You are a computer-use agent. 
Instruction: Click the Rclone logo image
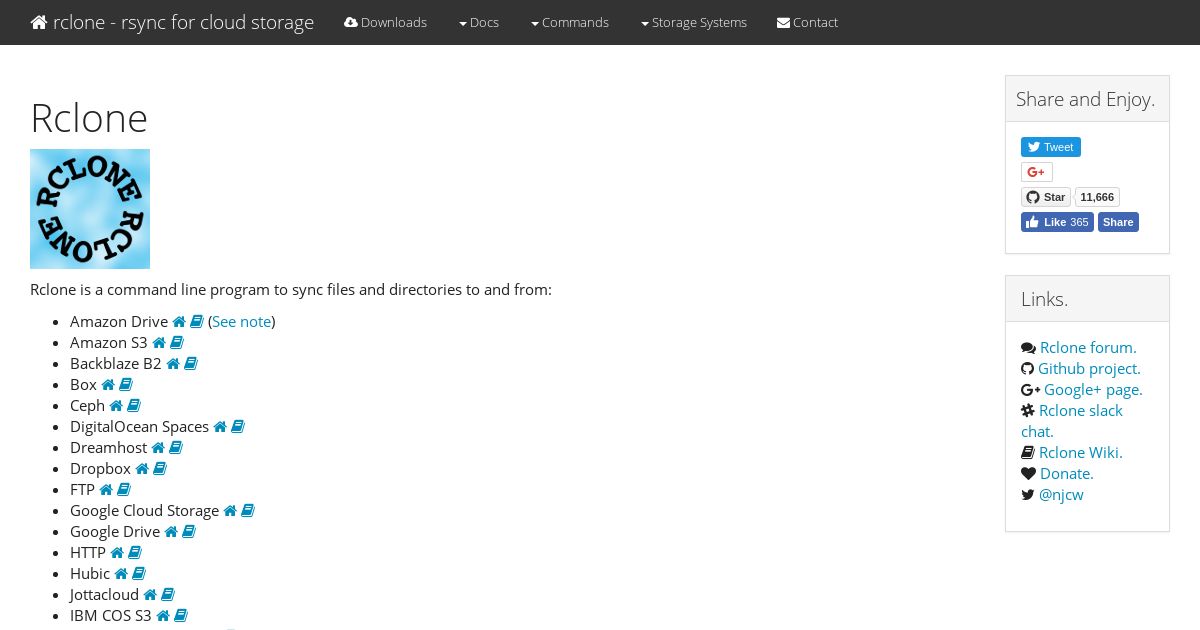point(90,209)
